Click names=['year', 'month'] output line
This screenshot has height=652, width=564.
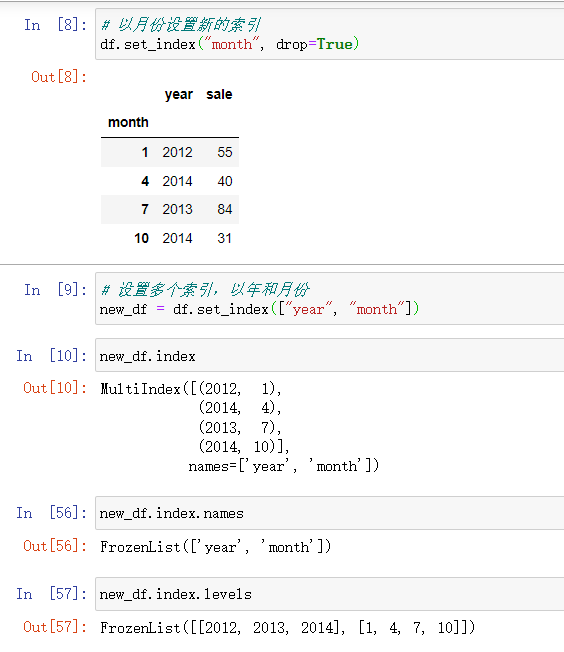click(x=284, y=466)
